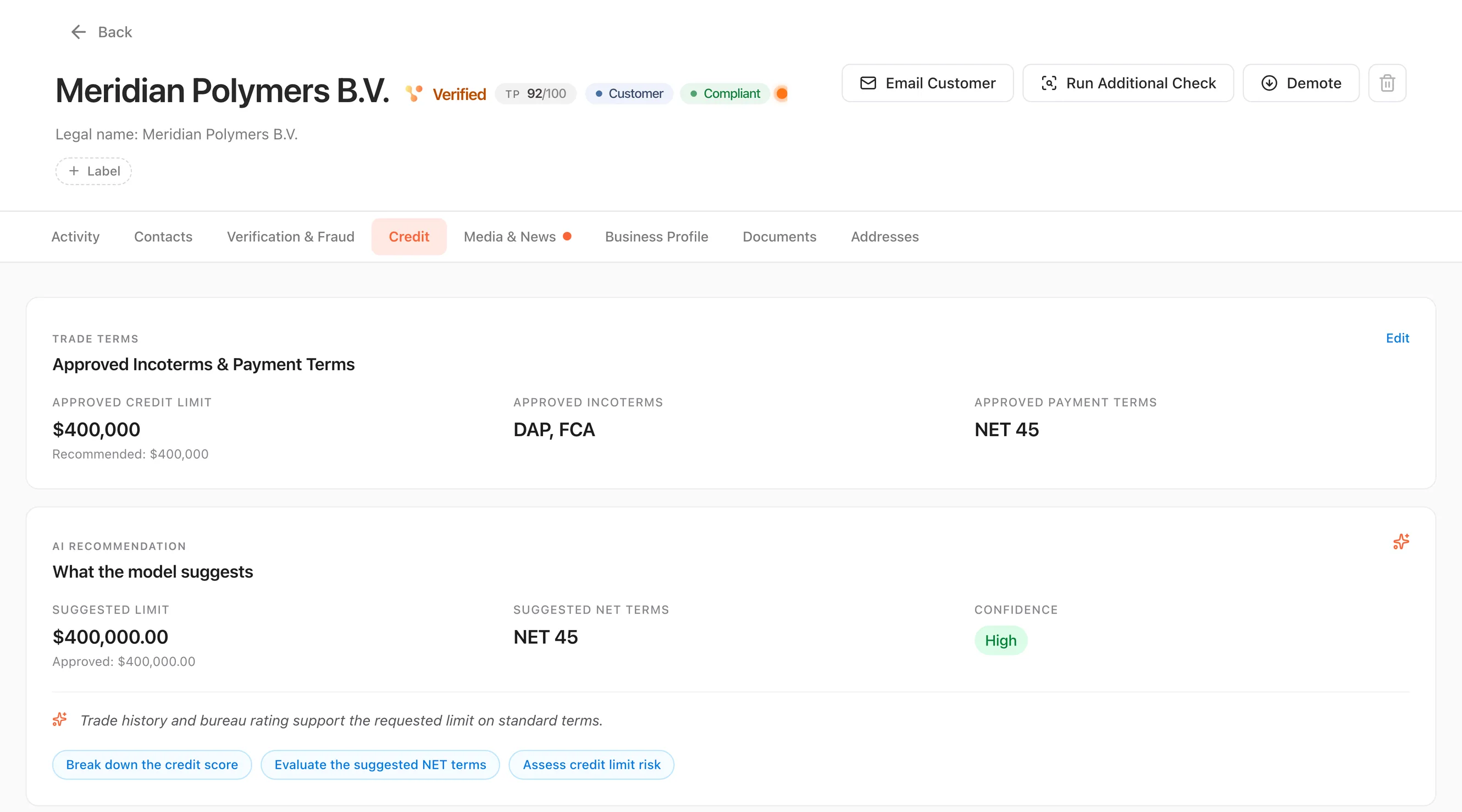Image resolution: width=1462 pixels, height=812 pixels.
Task: Click the 'Approved: $400,000.00' note
Action: pos(124,661)
